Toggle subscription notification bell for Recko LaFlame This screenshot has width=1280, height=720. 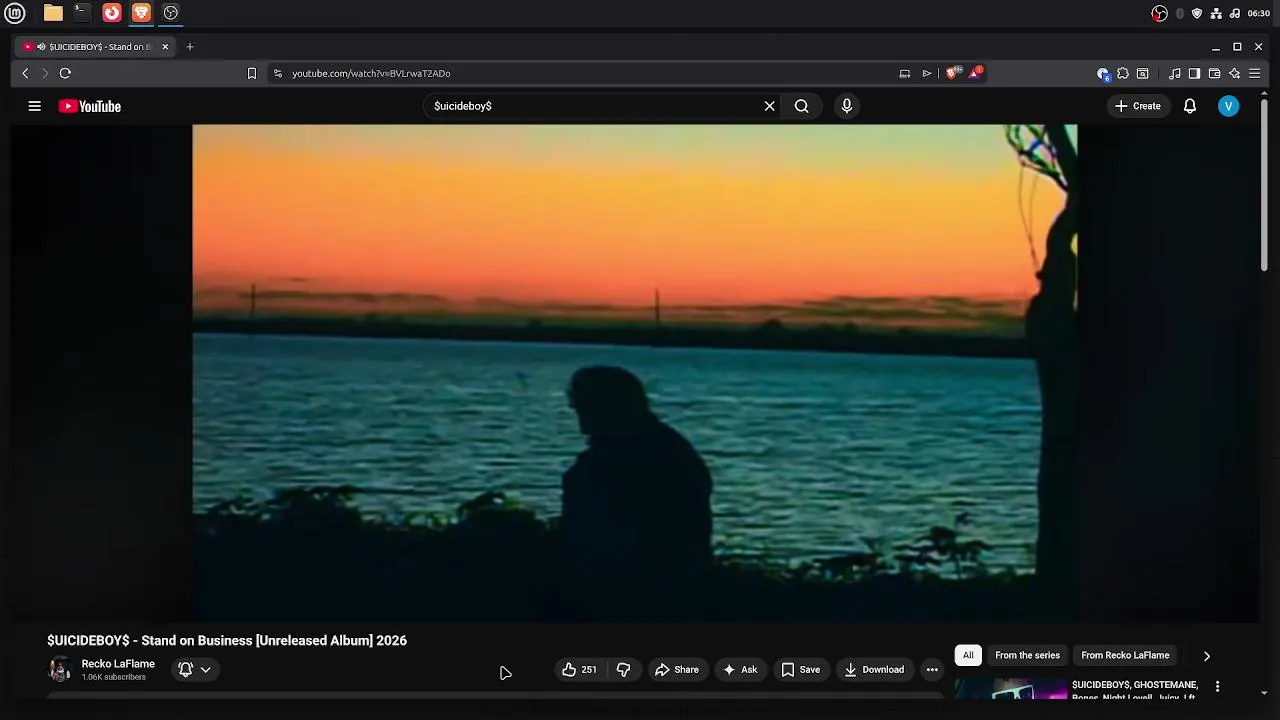click(x=185, y=669)
